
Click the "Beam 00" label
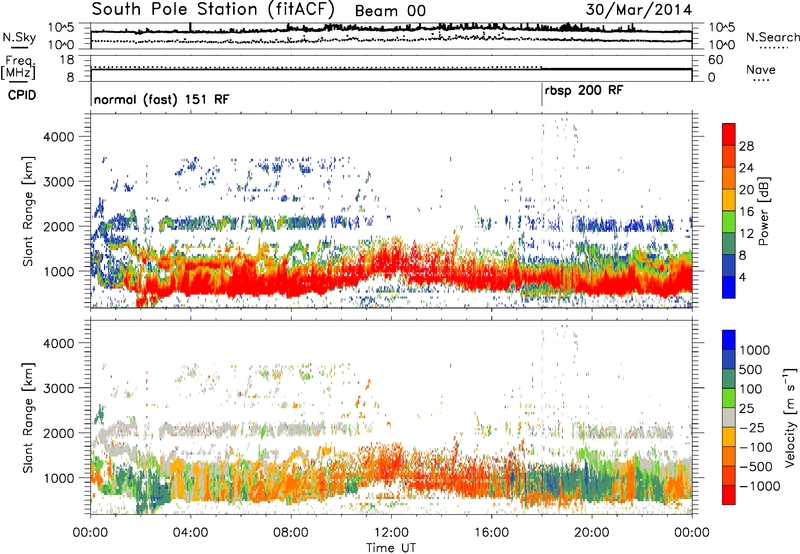[390, 11]
